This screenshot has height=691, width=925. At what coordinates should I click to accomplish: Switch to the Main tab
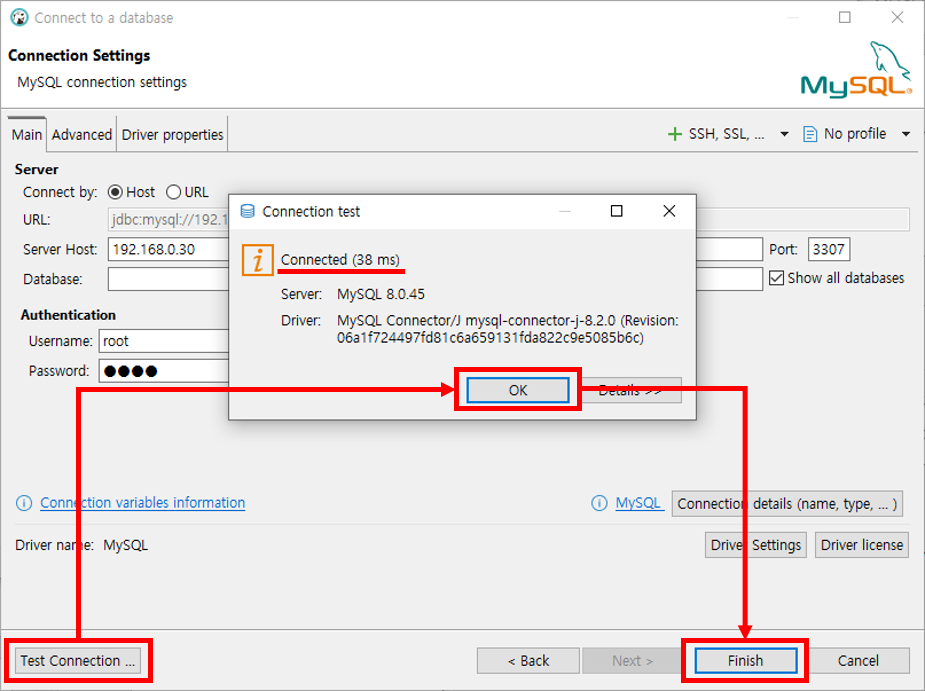point(27,135)
